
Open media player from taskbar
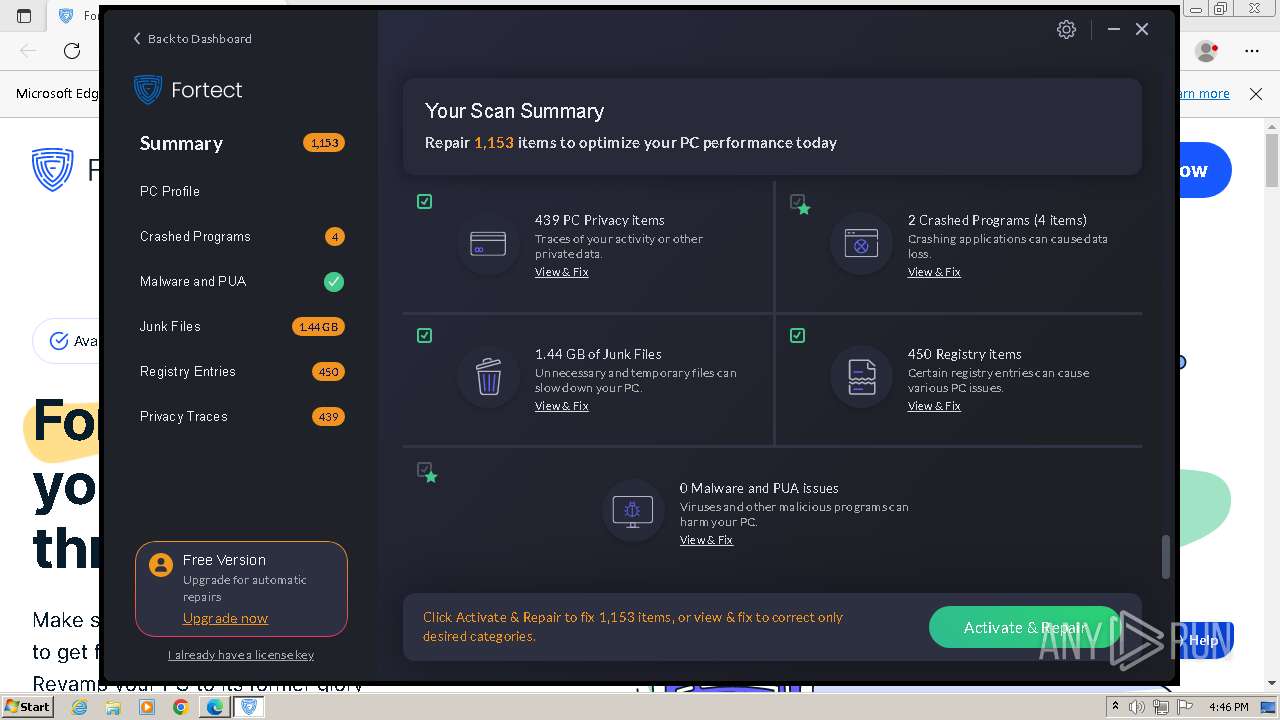tap(147, 707)
